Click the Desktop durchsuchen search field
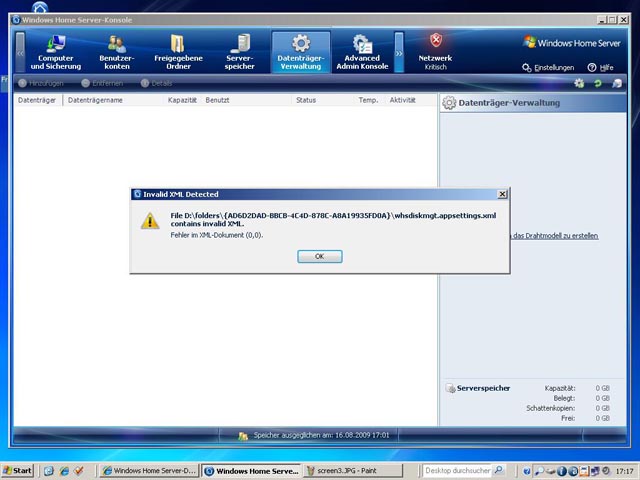This screenshot has height=480, width=640. tap(457, 471)
